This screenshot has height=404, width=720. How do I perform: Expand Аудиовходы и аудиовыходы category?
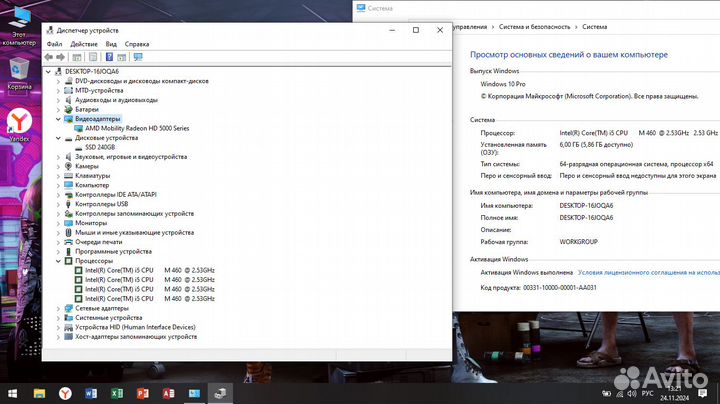[58, 100]
